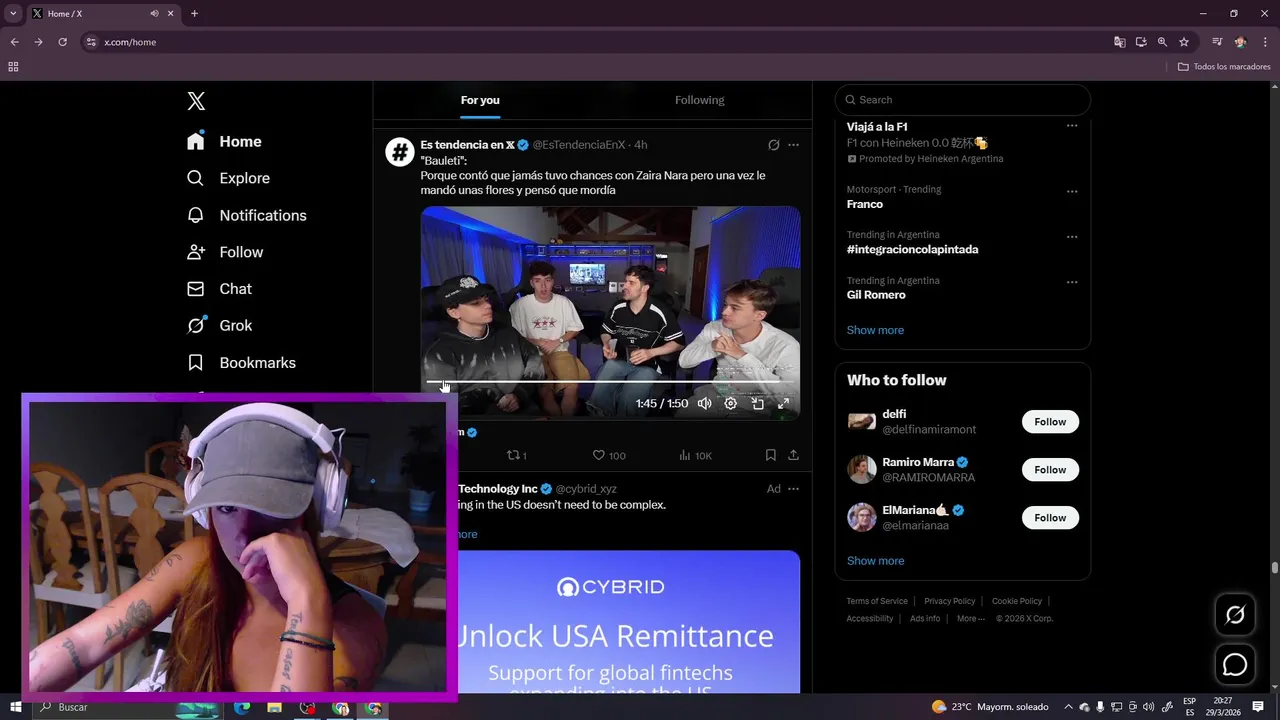Open the Windows Start menu
The image size is (1280, 720).
click(x=15, y=707)
